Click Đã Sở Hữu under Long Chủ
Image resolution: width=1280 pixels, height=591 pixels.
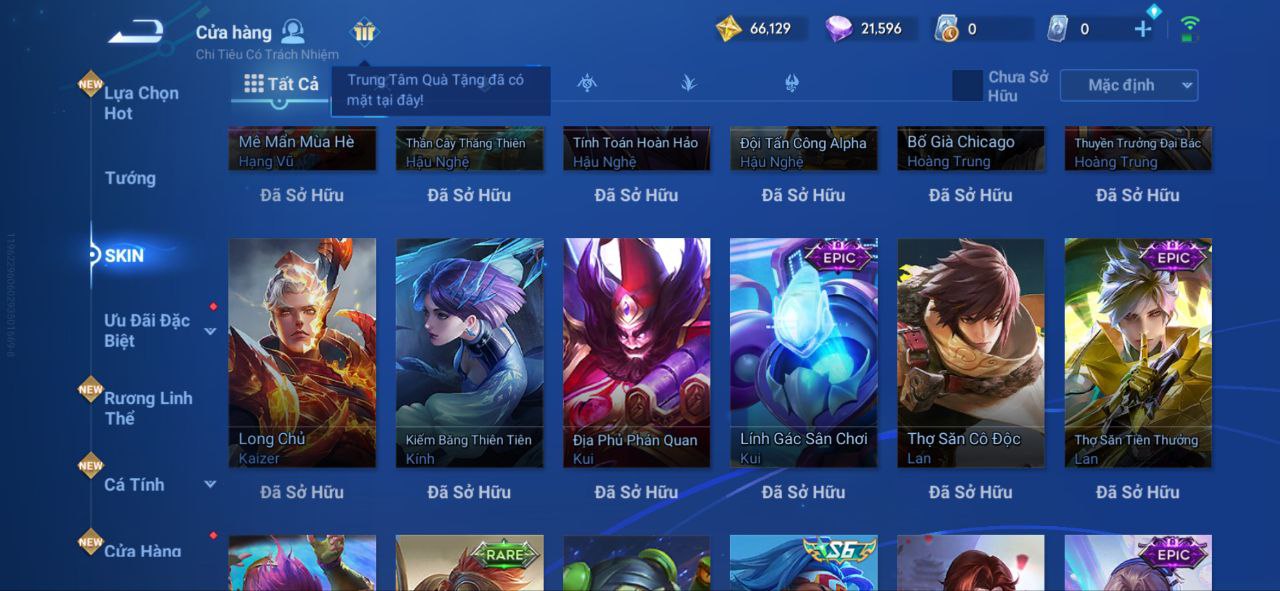tap(302, 492)
